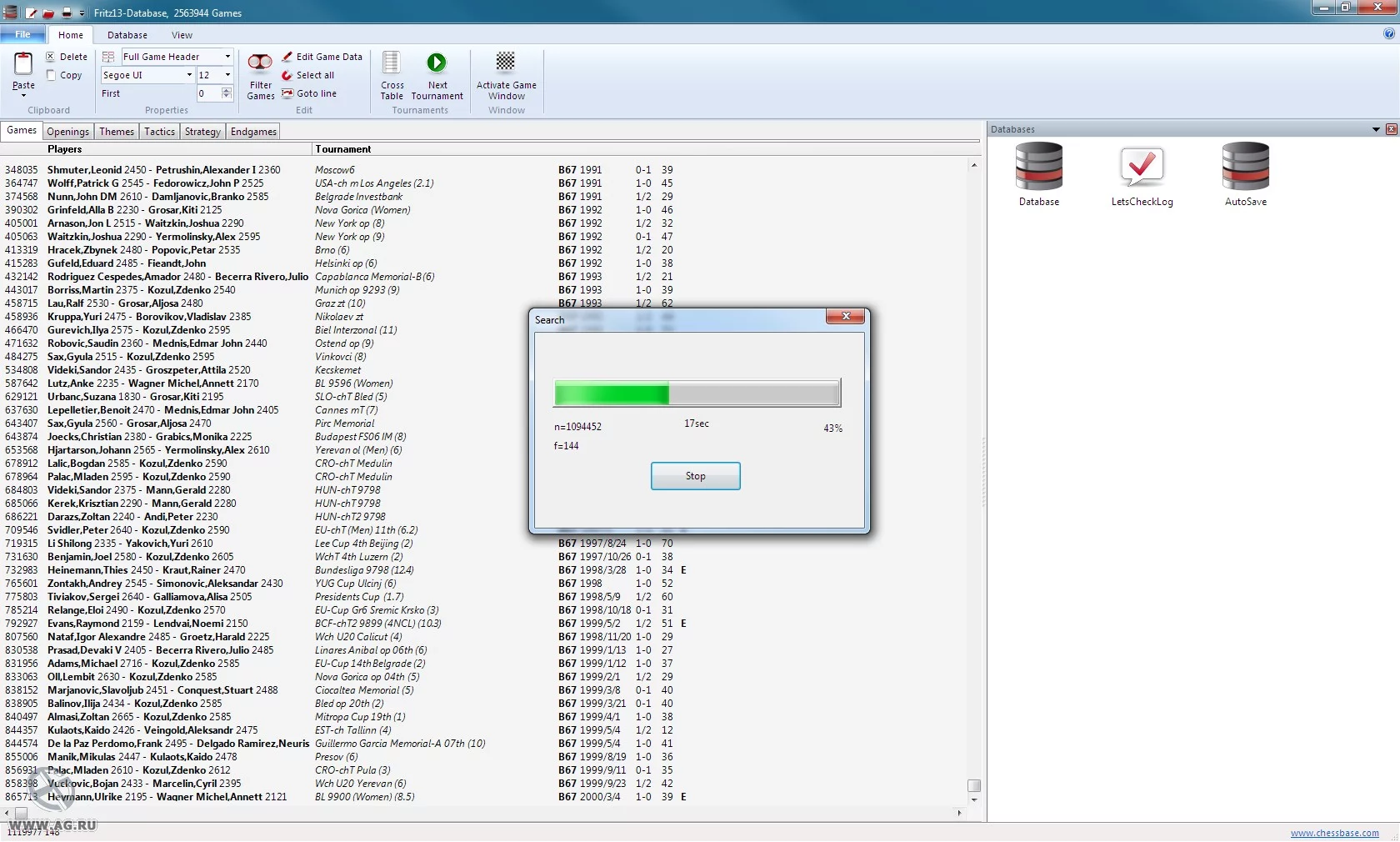Open the Databases pane menu arrow
This screenshot has width=1400, height=842.
[x=1376, y=129]
